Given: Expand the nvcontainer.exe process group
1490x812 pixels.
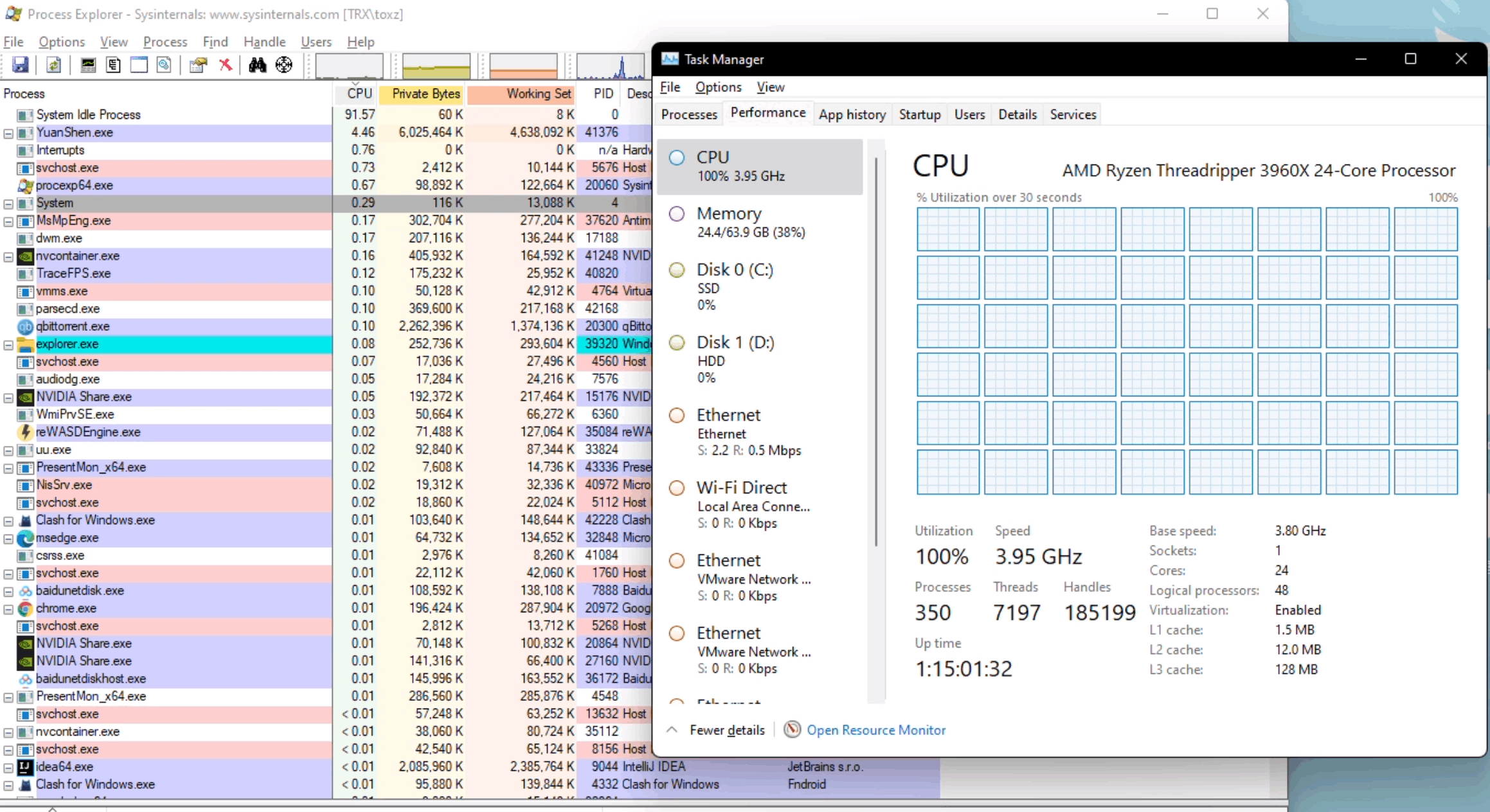Looking at the screenshot, I should 9,256.
